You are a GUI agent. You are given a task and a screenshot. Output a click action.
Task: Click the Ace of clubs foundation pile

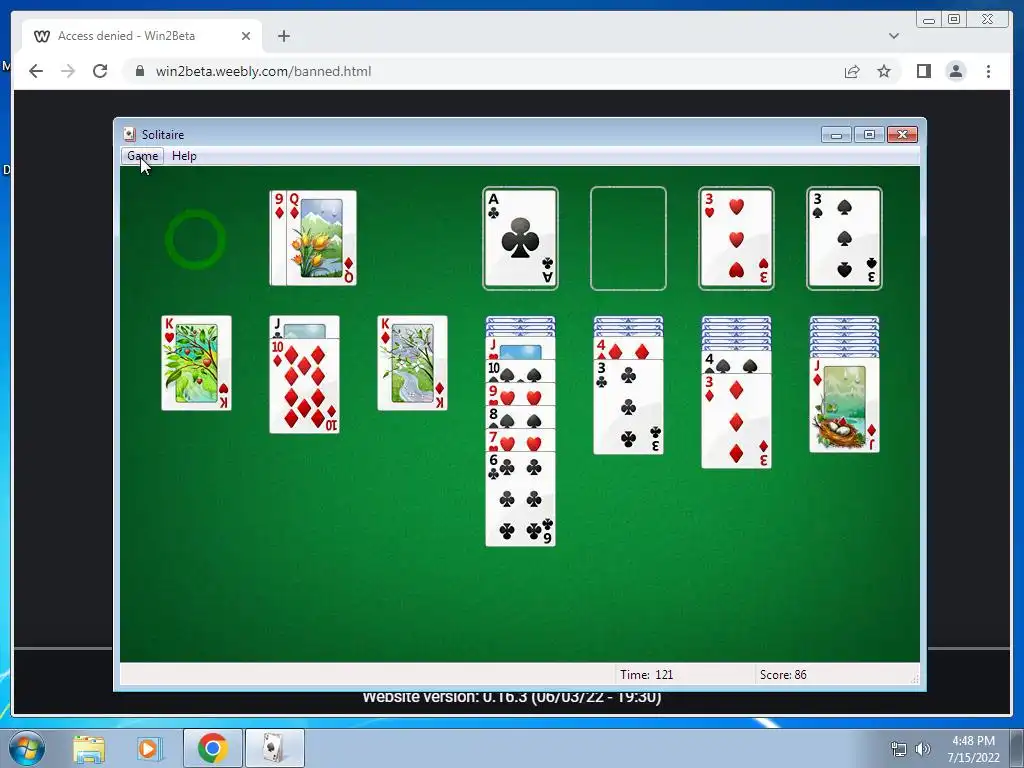click(520, 238)
